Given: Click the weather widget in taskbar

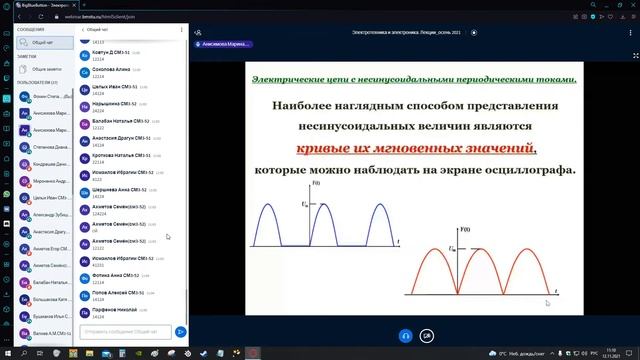Looking at the screenshot, I should (517, 353).
